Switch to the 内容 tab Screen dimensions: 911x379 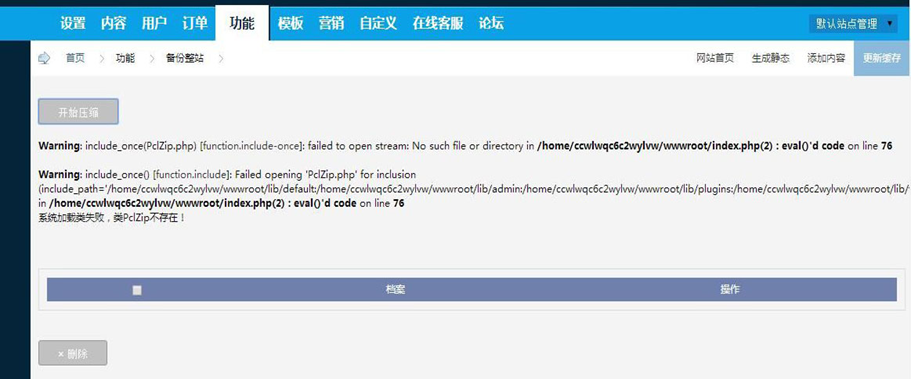113,23
